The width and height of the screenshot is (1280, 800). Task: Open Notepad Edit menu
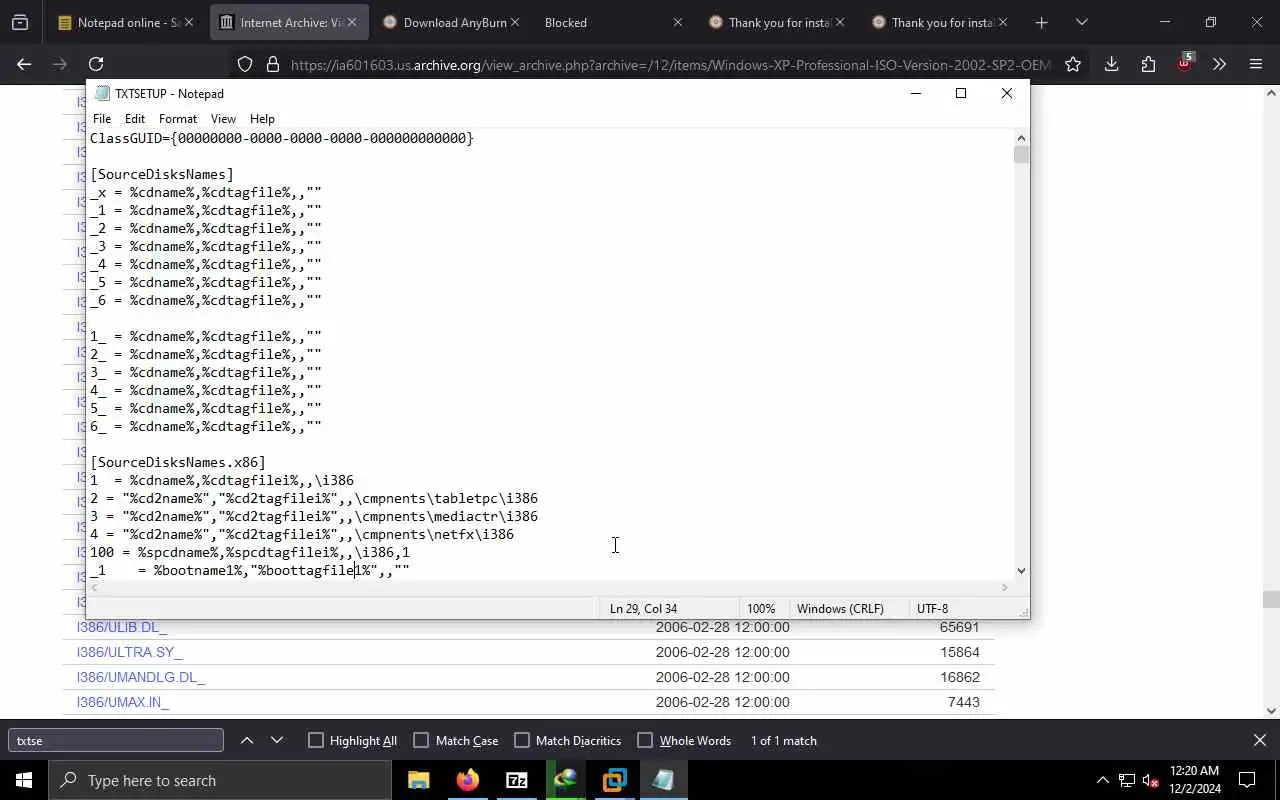135,118
